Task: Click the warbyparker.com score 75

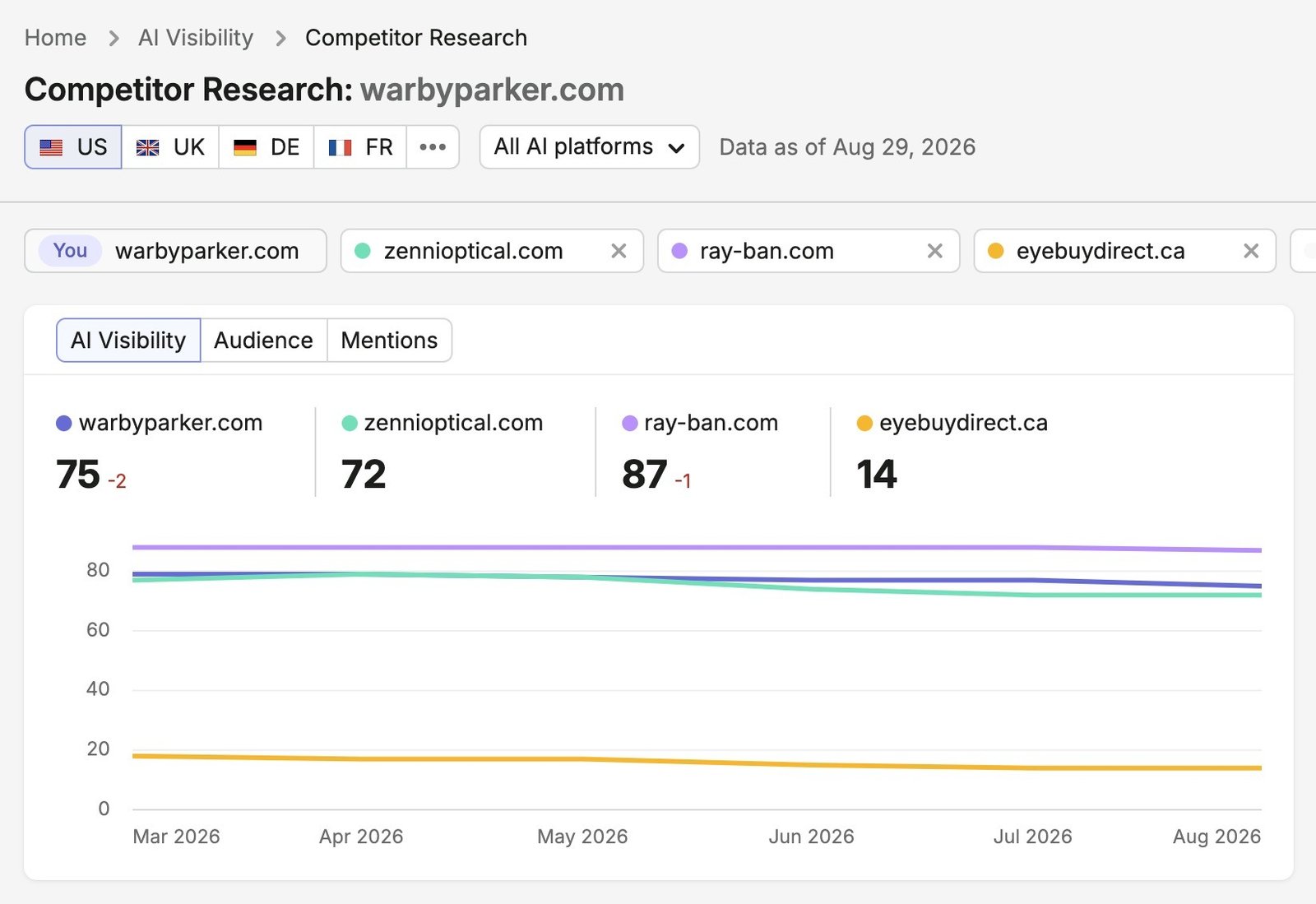Action: pyautogui.click(x=78, y=475)
